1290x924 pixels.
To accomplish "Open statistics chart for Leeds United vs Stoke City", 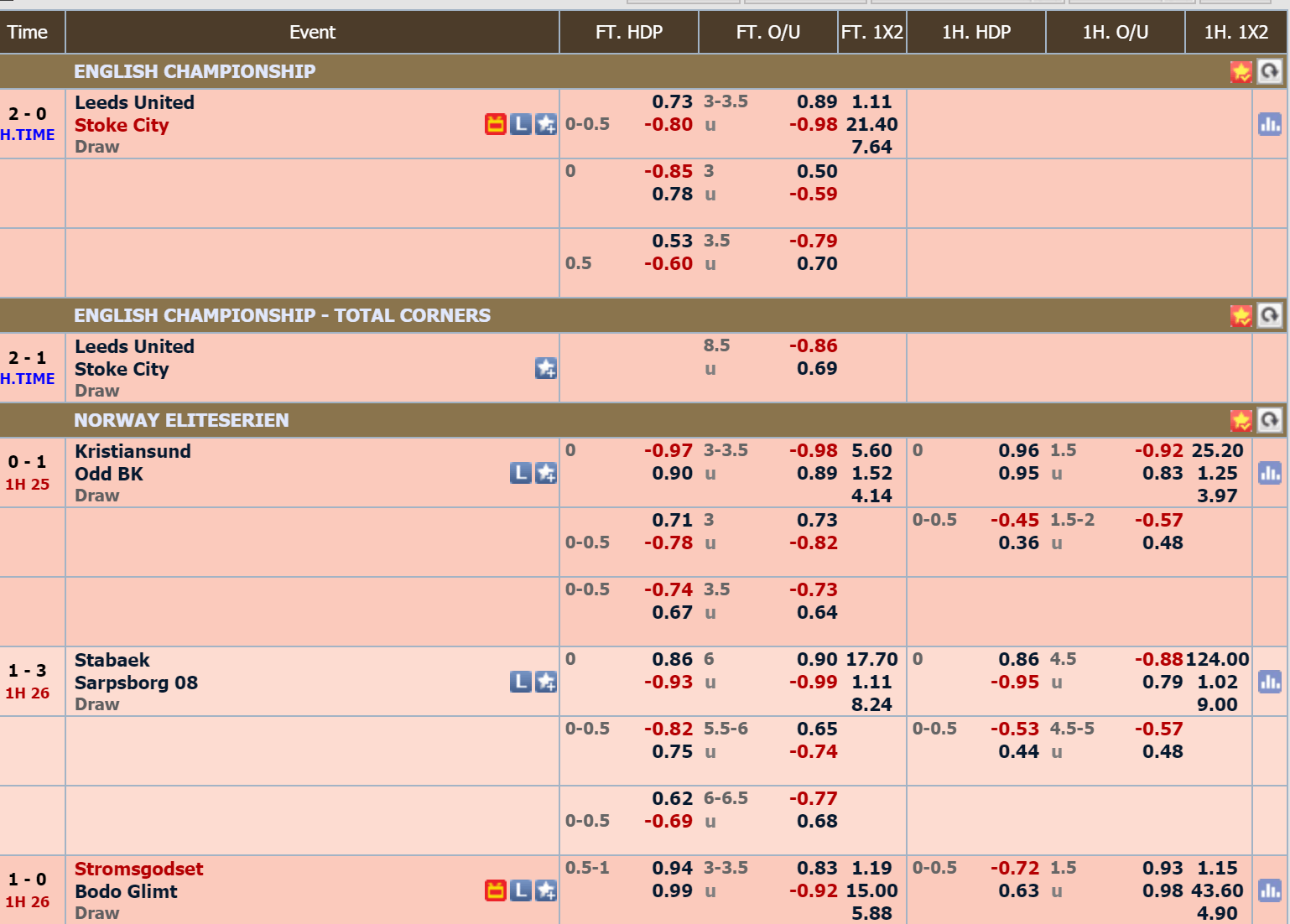I will click(1270, 124).
